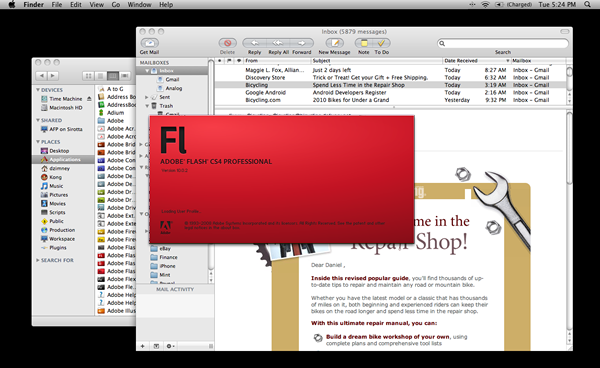Expand the SEARCH FOR section

pyautogui.click(x=38, y=260)
